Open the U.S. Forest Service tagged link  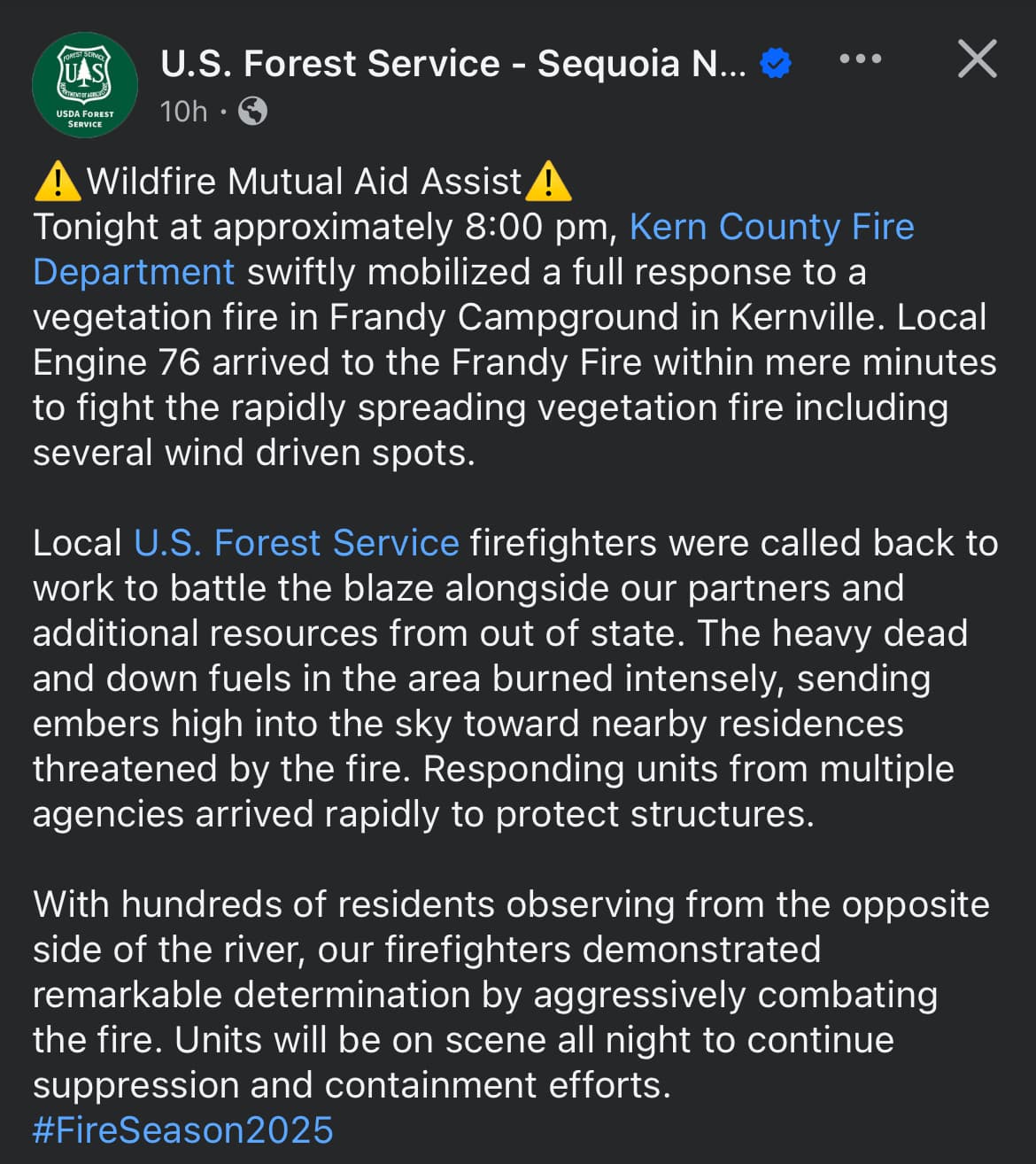296,543
